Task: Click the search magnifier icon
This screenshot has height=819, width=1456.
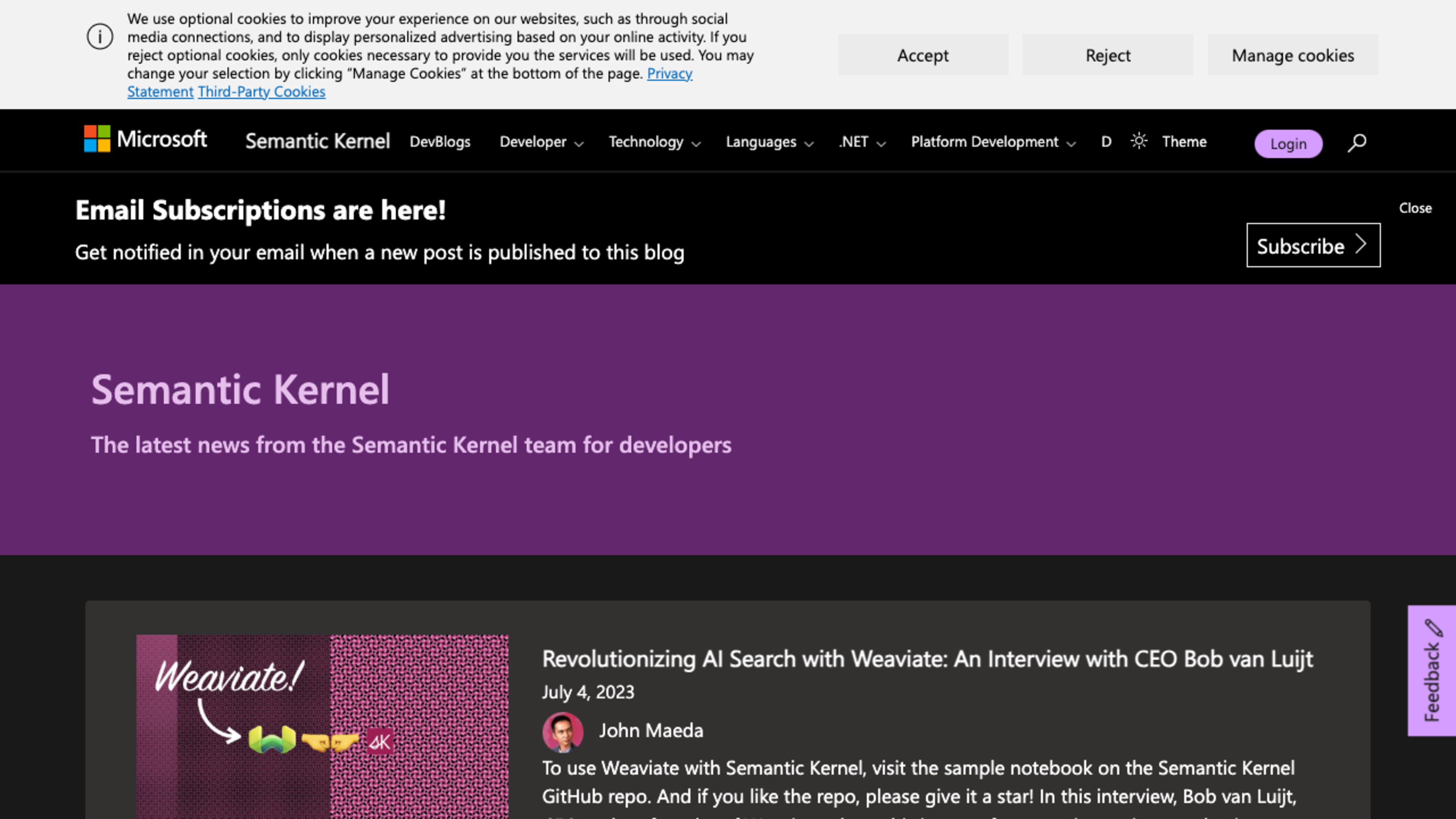Action: [1358, 143]
